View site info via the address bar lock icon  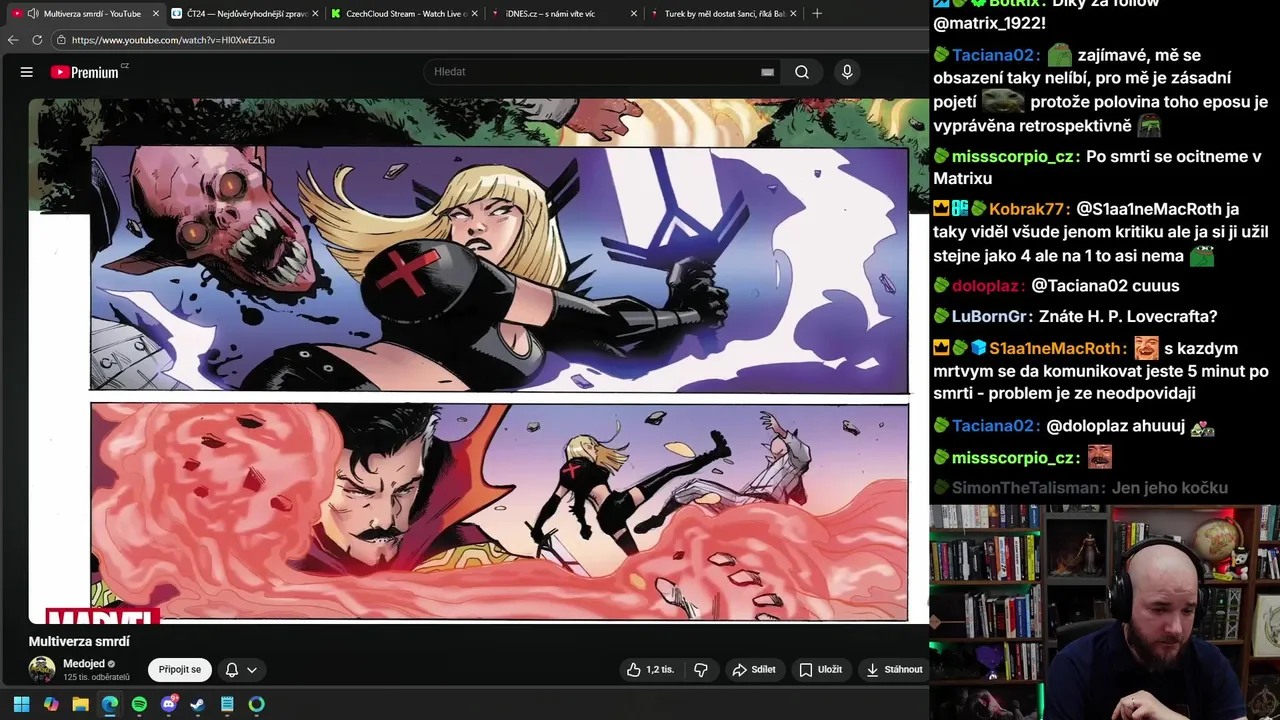coord(62,40)
